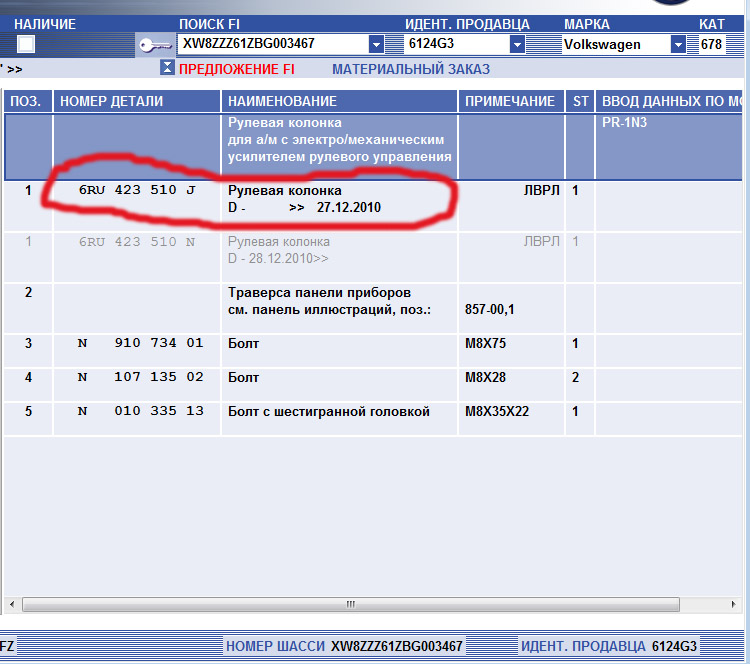Open the МАРКА Volkswagen dropdown
This screenshot has width=750, height=664.
pyautogui.click(x=678, y=44)
